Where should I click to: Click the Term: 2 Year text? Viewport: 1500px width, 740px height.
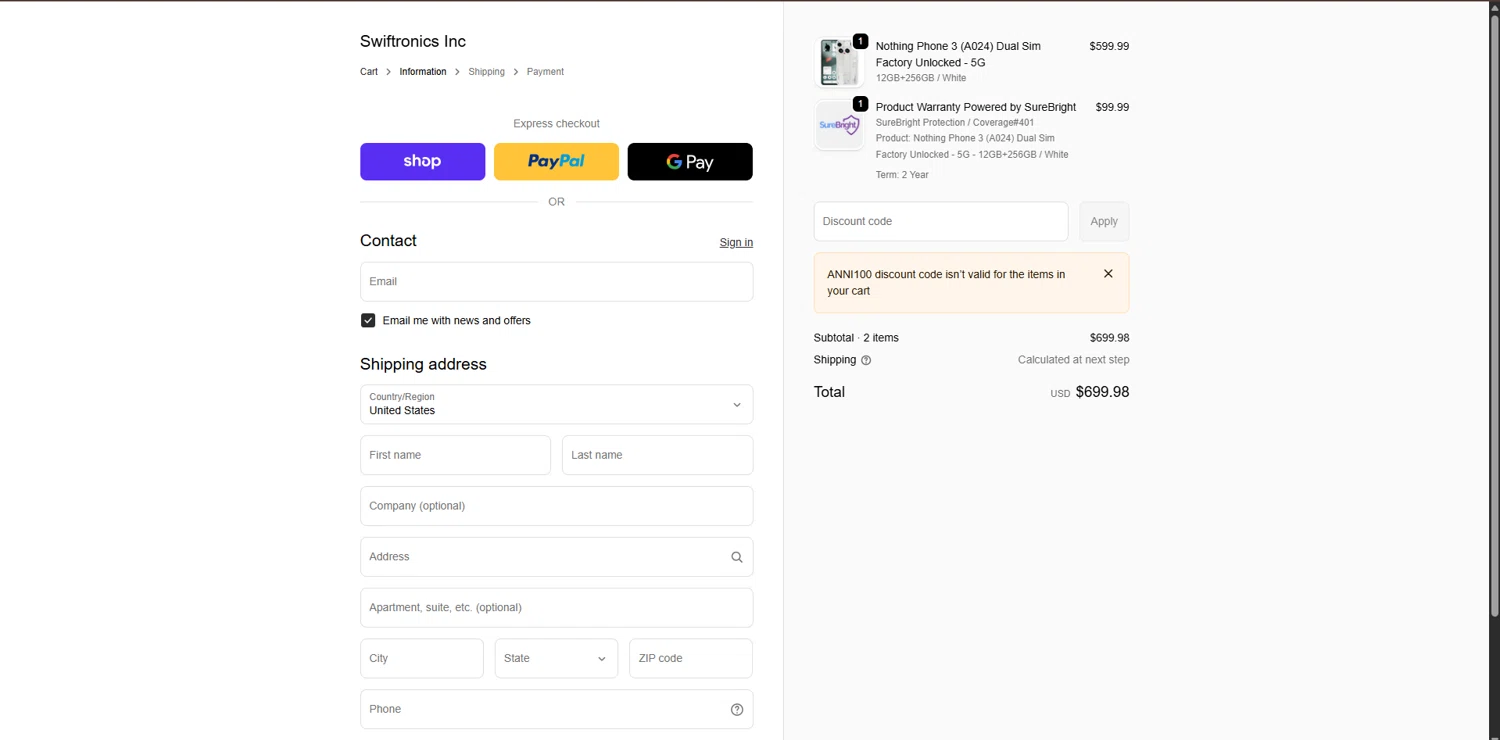pyautogui.click(x=902, y=175)
